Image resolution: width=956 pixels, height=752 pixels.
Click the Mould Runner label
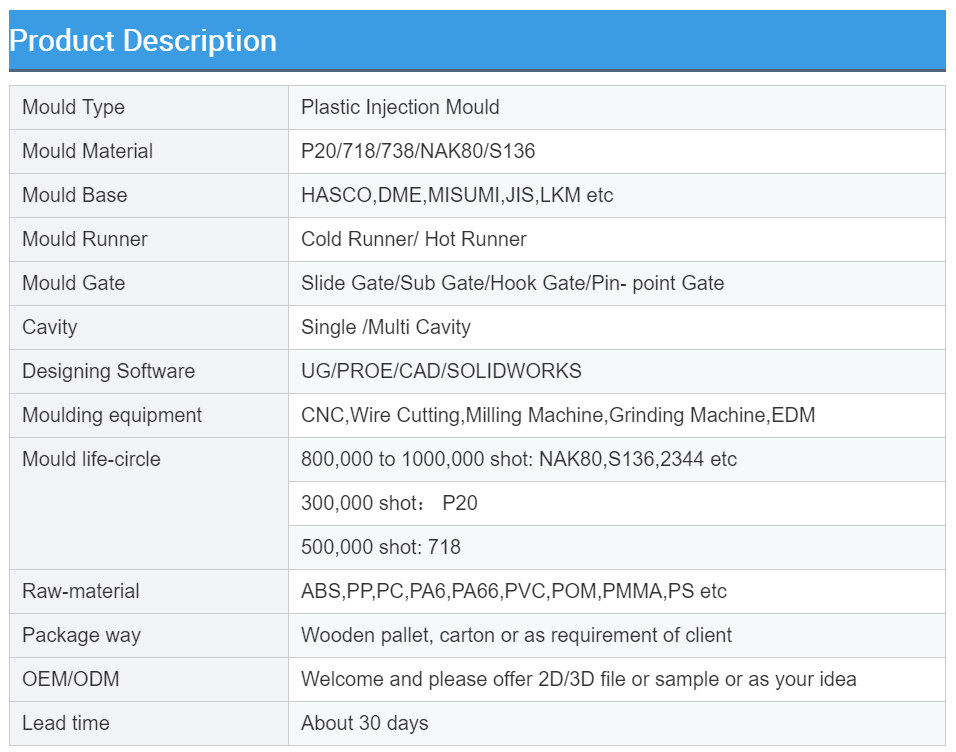[x=84, y=239]
